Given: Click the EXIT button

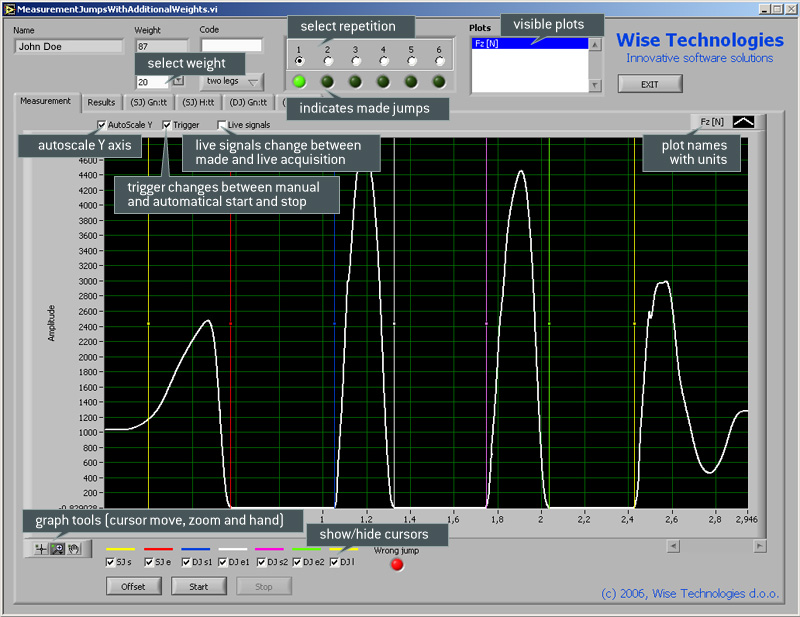Looking at the screenshot, I should (649, 84).
